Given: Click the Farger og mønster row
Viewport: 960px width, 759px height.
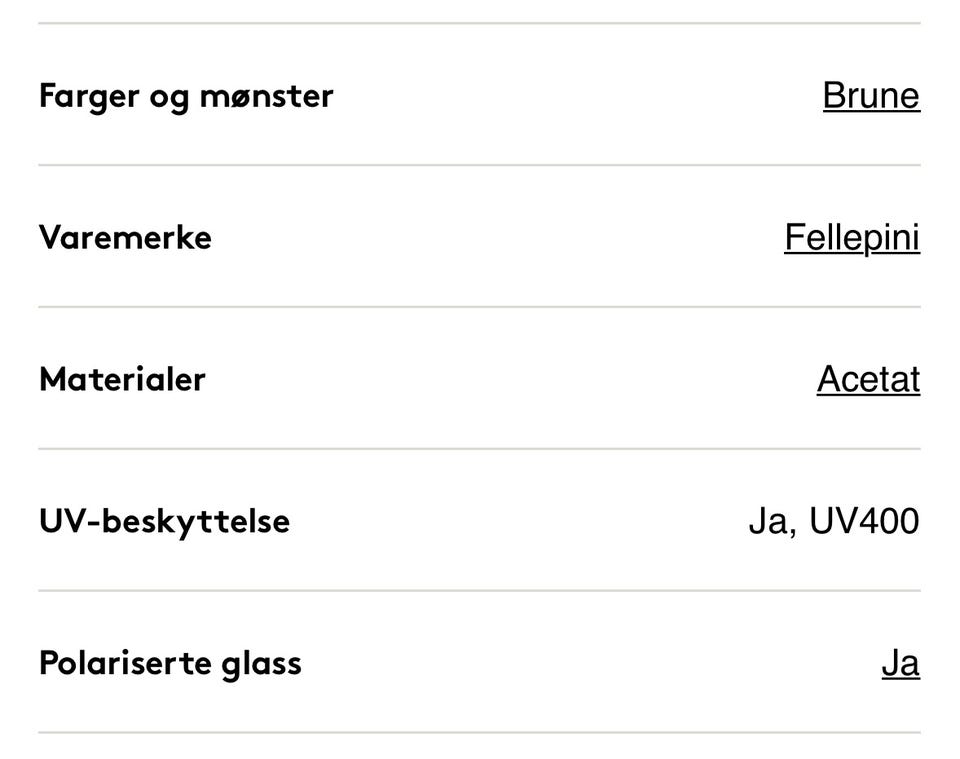Looking at the screenshot, I should pos(480,95).
